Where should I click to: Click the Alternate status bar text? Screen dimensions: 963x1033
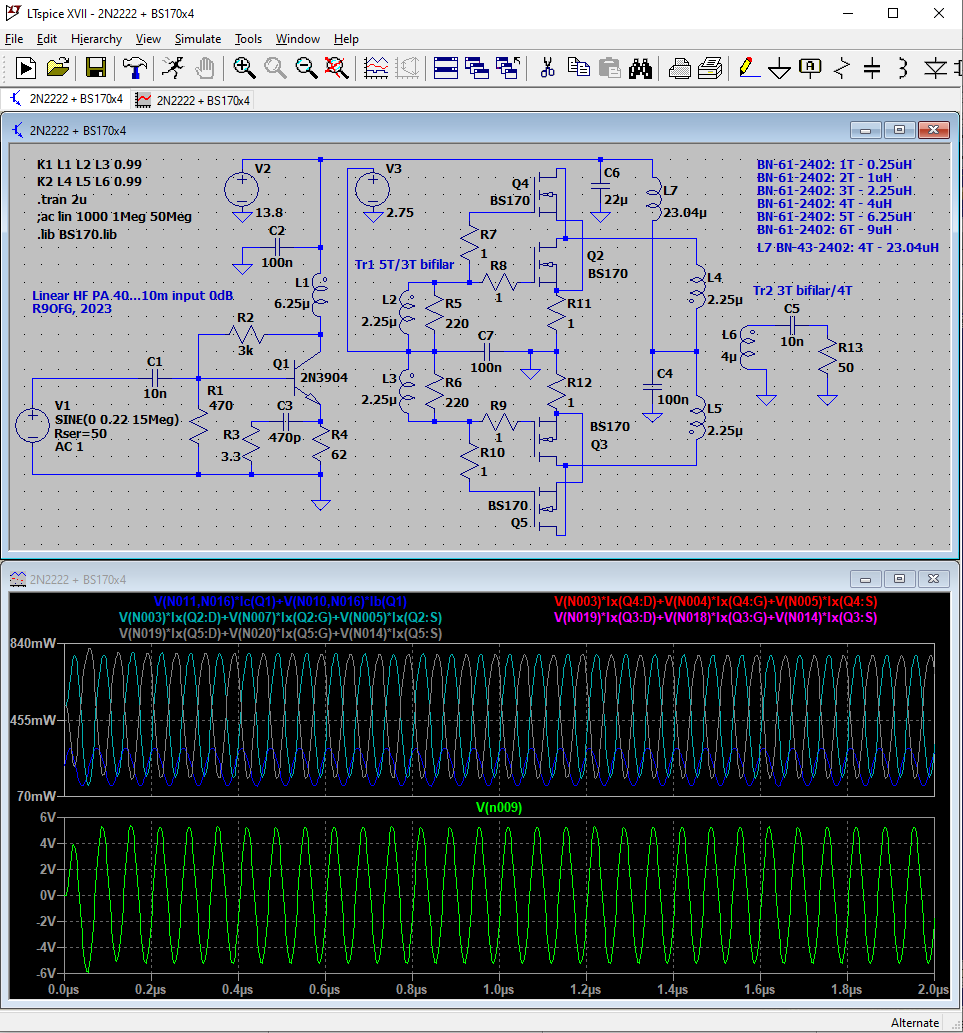click(x=915, y=1022)
